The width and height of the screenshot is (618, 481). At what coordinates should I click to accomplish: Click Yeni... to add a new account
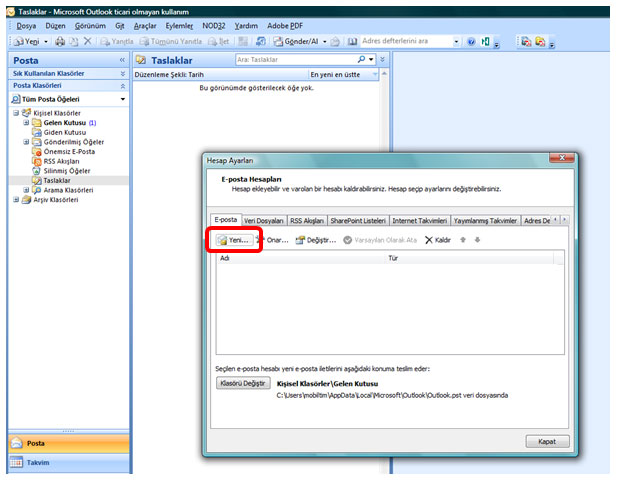234,240
